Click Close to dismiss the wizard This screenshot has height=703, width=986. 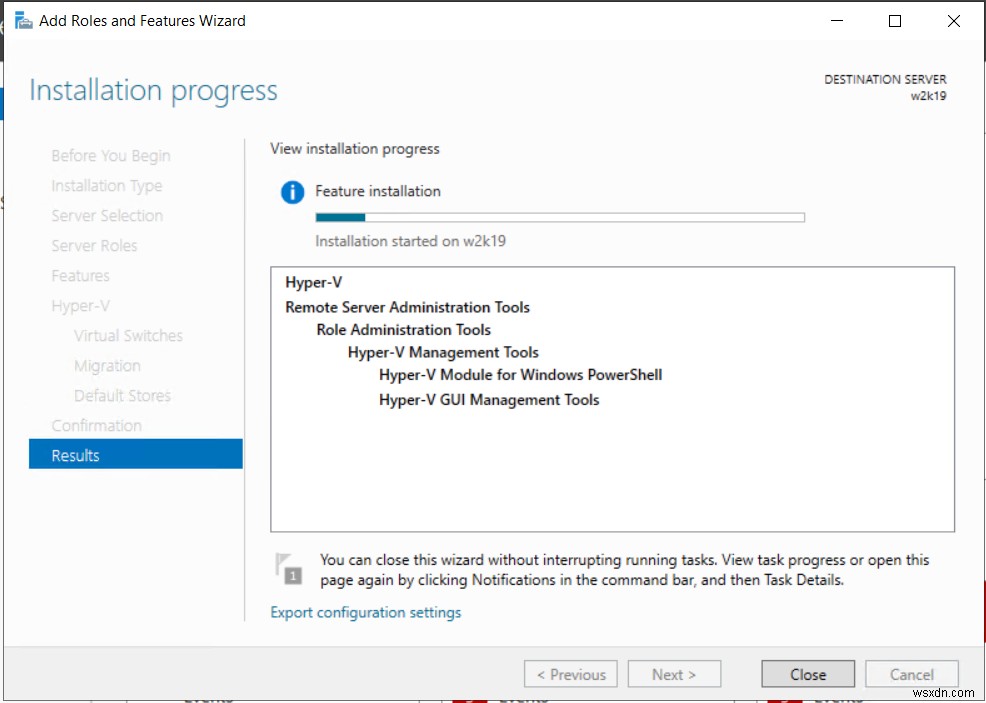(807, 673)
